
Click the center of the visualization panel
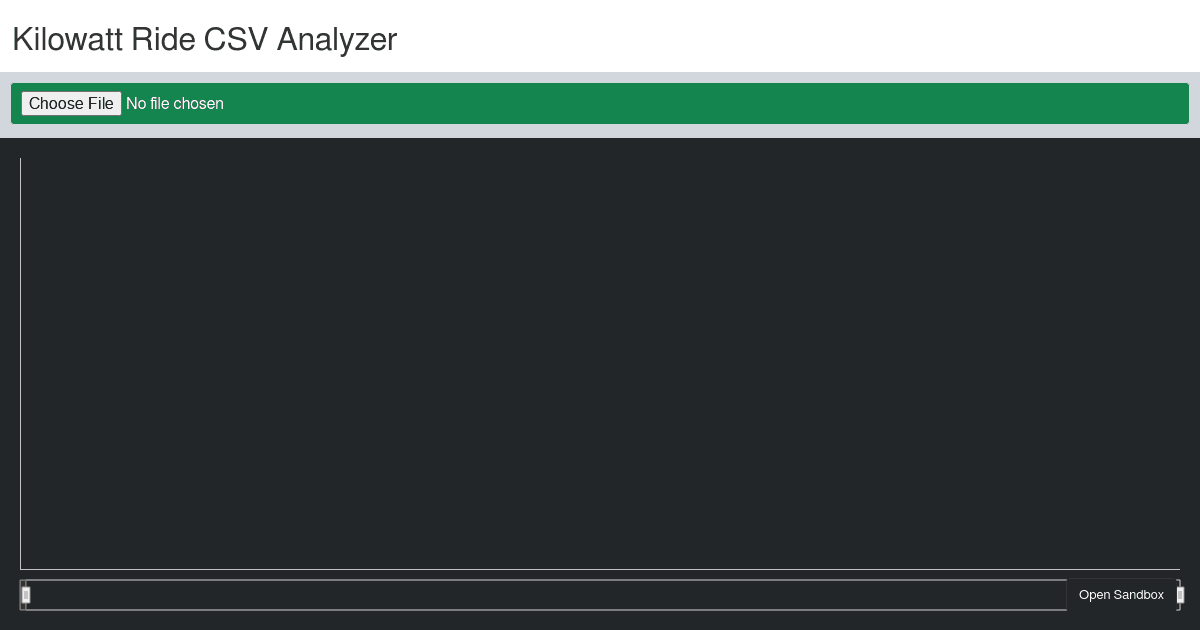[x=600, y=362]
